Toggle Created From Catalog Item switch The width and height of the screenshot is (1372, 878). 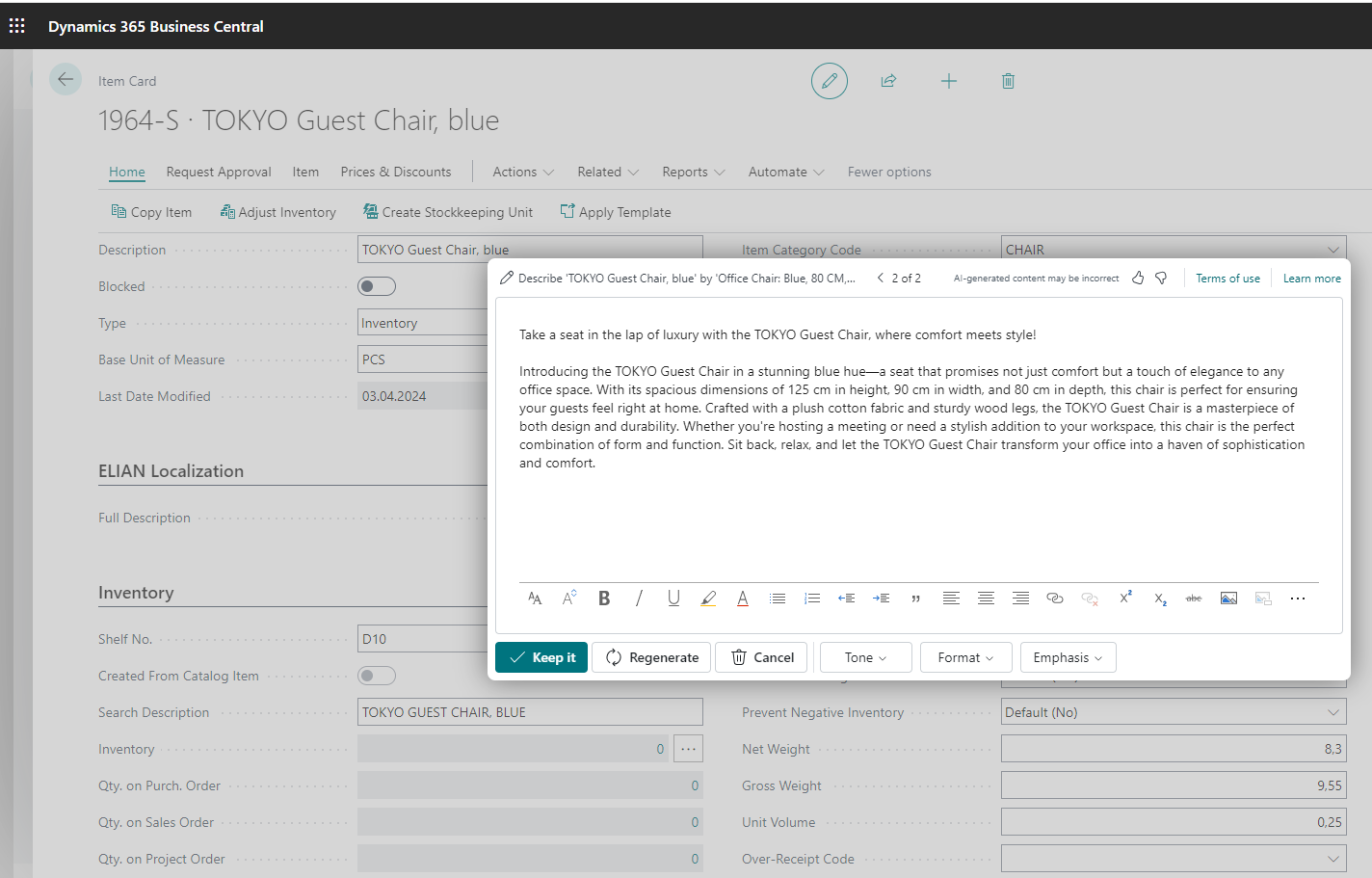(377, 676)
